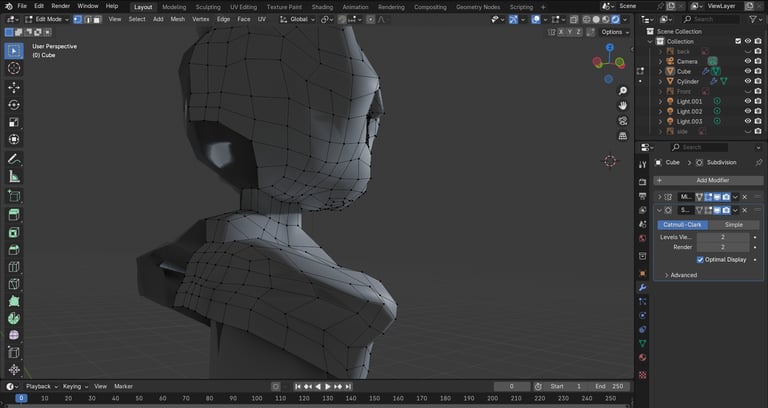
Task: Switch to the Sculpting workspace tab
Action: tap(208, 6)
